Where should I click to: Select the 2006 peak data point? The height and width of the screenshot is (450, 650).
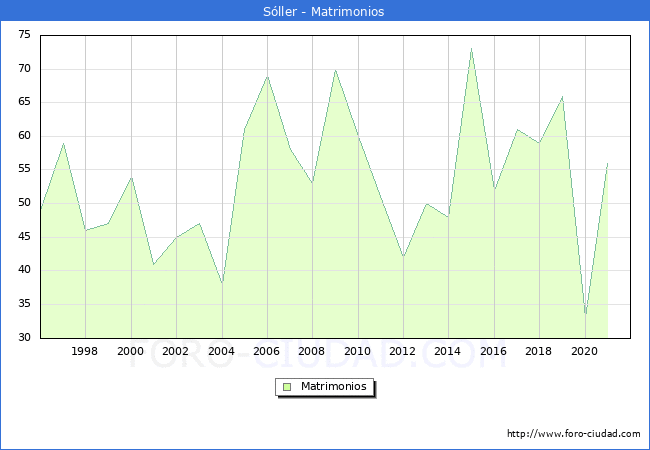(267, 76)
